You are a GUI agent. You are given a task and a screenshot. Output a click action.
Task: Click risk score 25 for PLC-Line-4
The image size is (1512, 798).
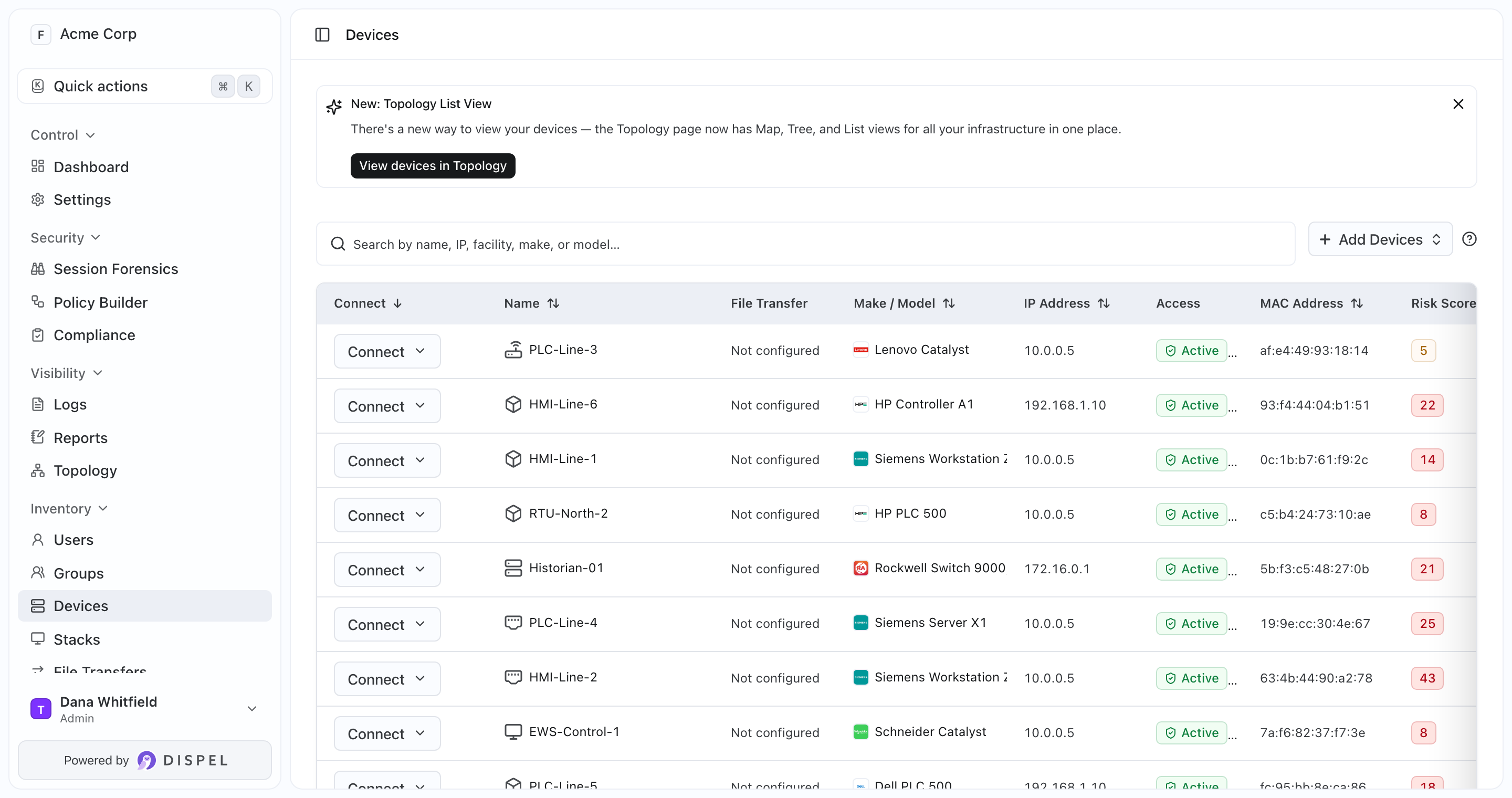[1427, 624]
